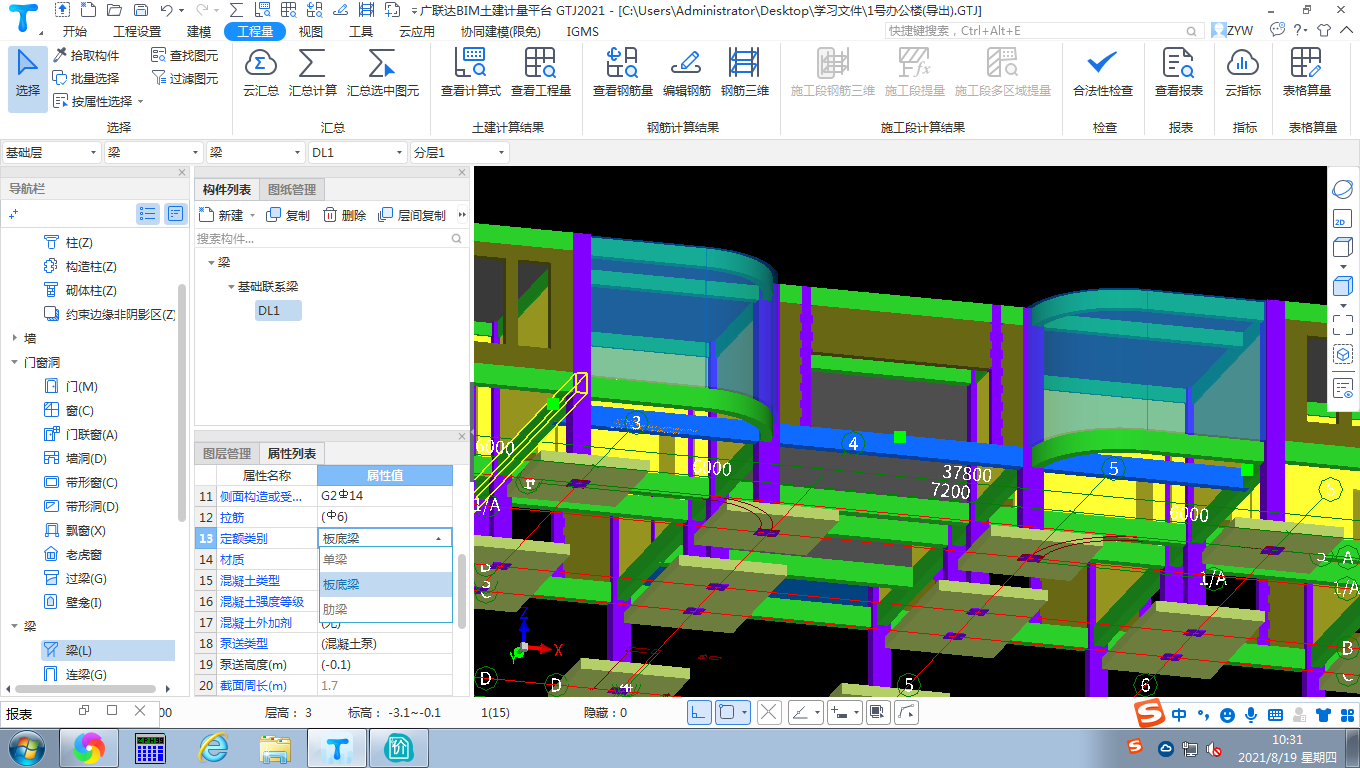Click the 泵送类型 value 混凝土泵
This screenshot has height=768, width=1360.
pos(385,644)
